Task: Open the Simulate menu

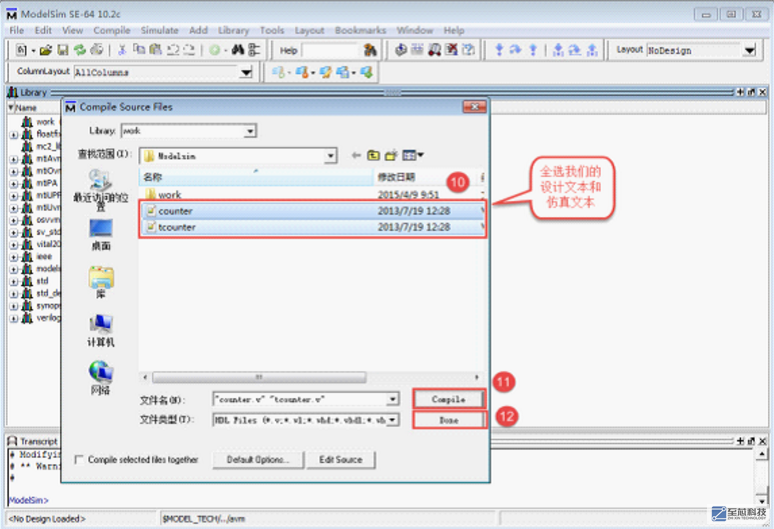Action: pyautogui.click(x=159, y=31)
